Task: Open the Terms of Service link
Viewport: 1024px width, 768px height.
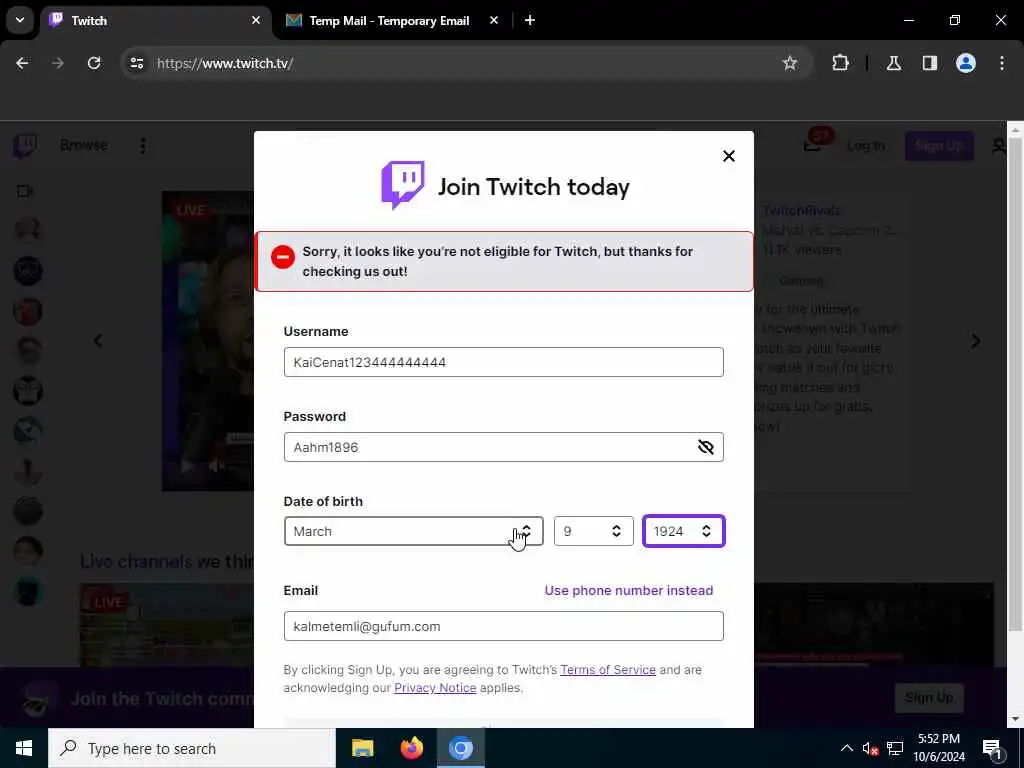Action: [x=607, y=670]
